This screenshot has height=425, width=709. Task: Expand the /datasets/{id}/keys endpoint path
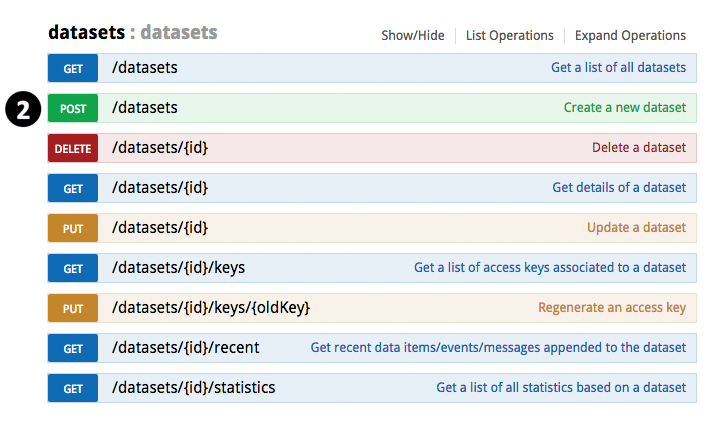[x=178, y=268]
